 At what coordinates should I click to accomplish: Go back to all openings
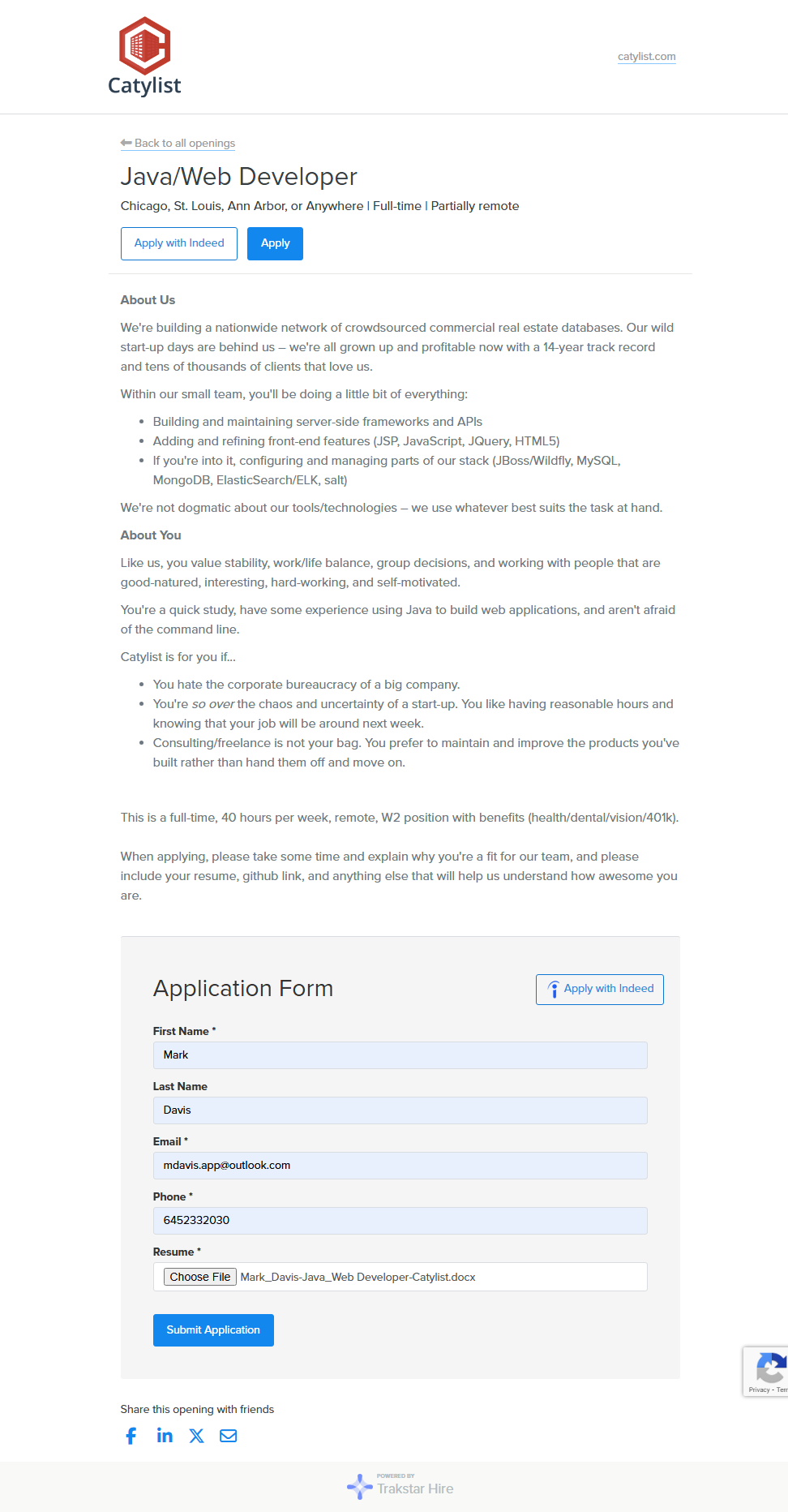tap(184, 144)
